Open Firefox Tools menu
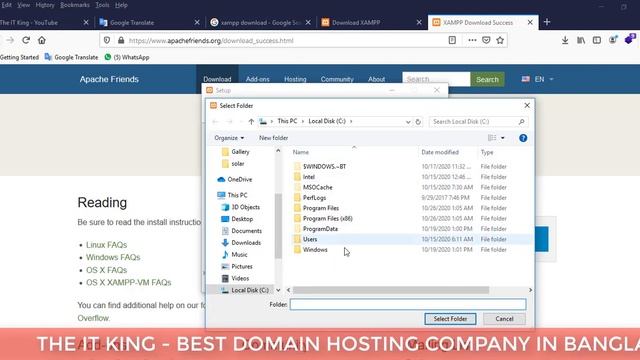 pos(102,5)
